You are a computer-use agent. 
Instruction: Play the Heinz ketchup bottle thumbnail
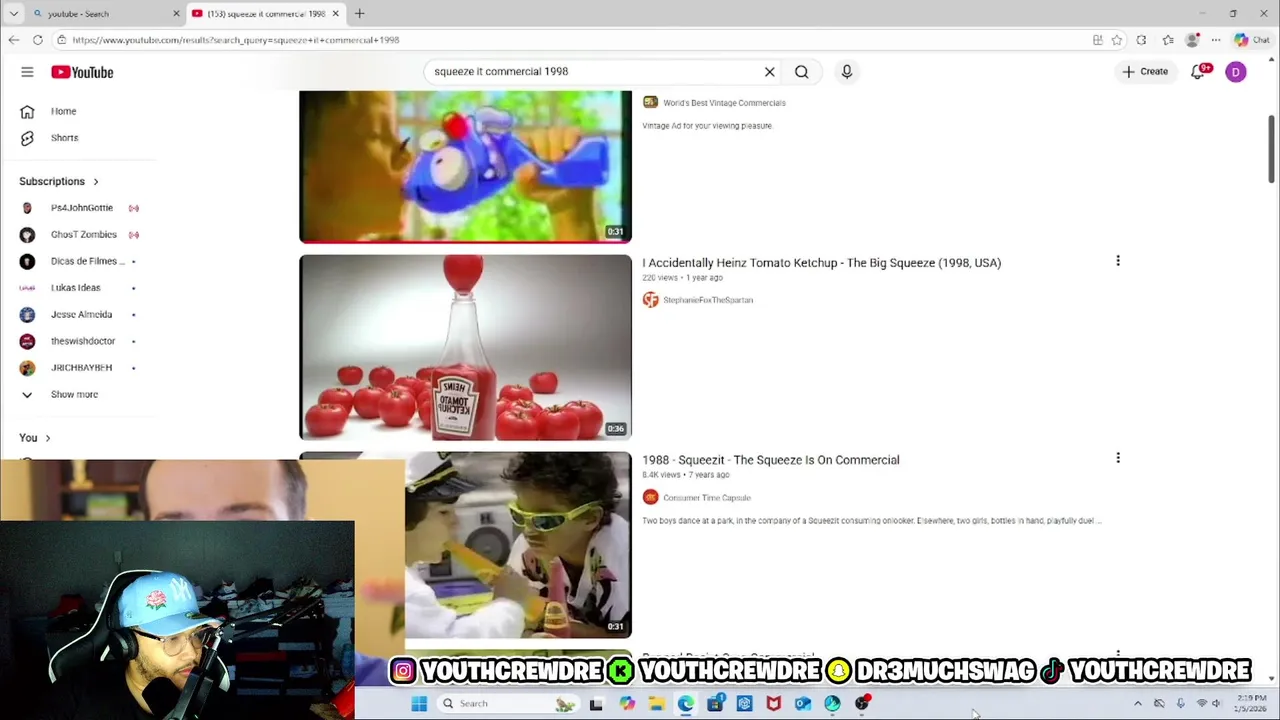[x=465, y=347]
